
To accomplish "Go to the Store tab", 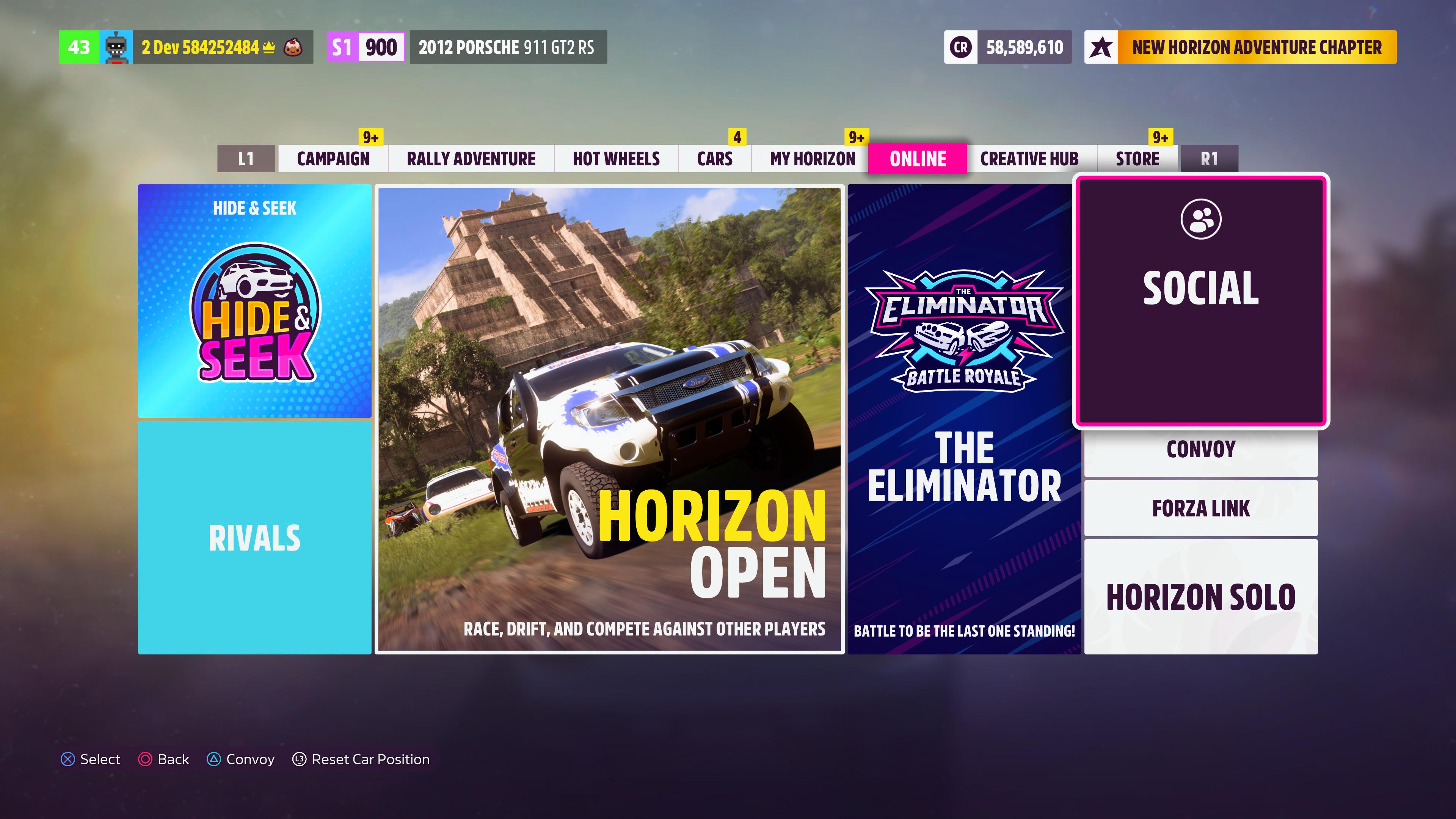I will 1138,159.
